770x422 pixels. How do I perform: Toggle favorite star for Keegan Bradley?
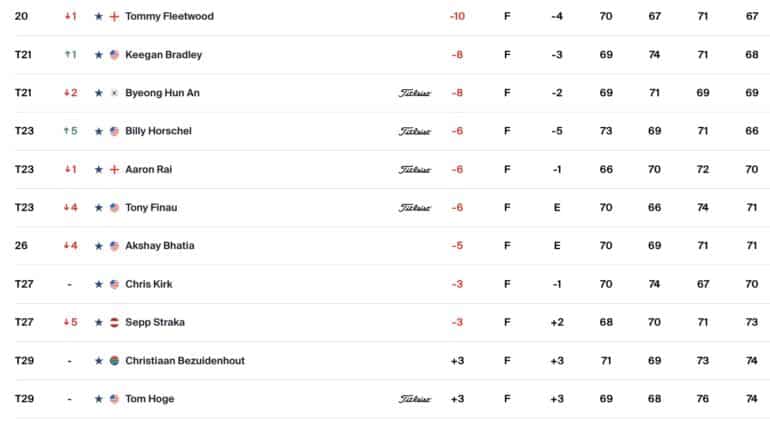99,55
